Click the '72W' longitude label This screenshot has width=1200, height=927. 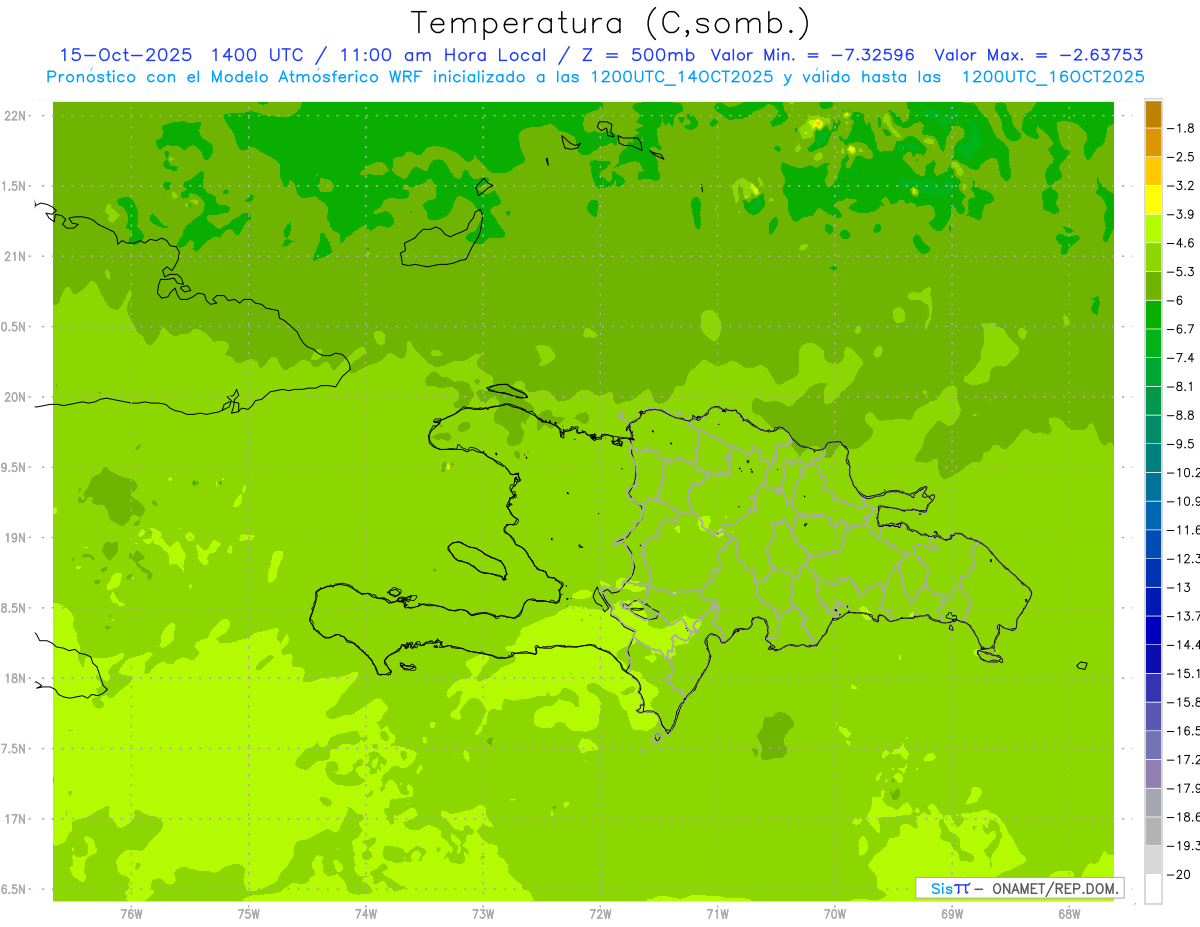pyautogui.click(x=600, y=914)
